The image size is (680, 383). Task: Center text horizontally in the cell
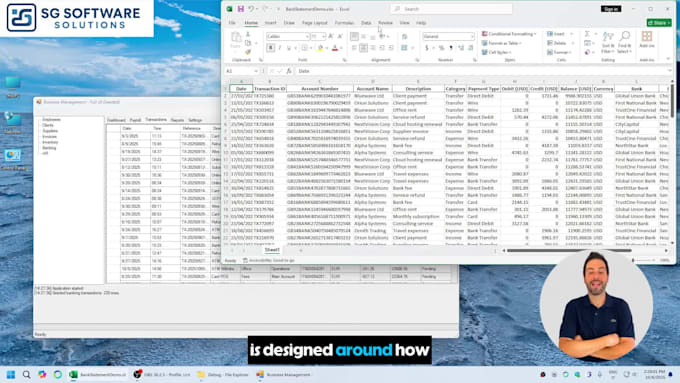pyautogui.click(x=363, y=48)
